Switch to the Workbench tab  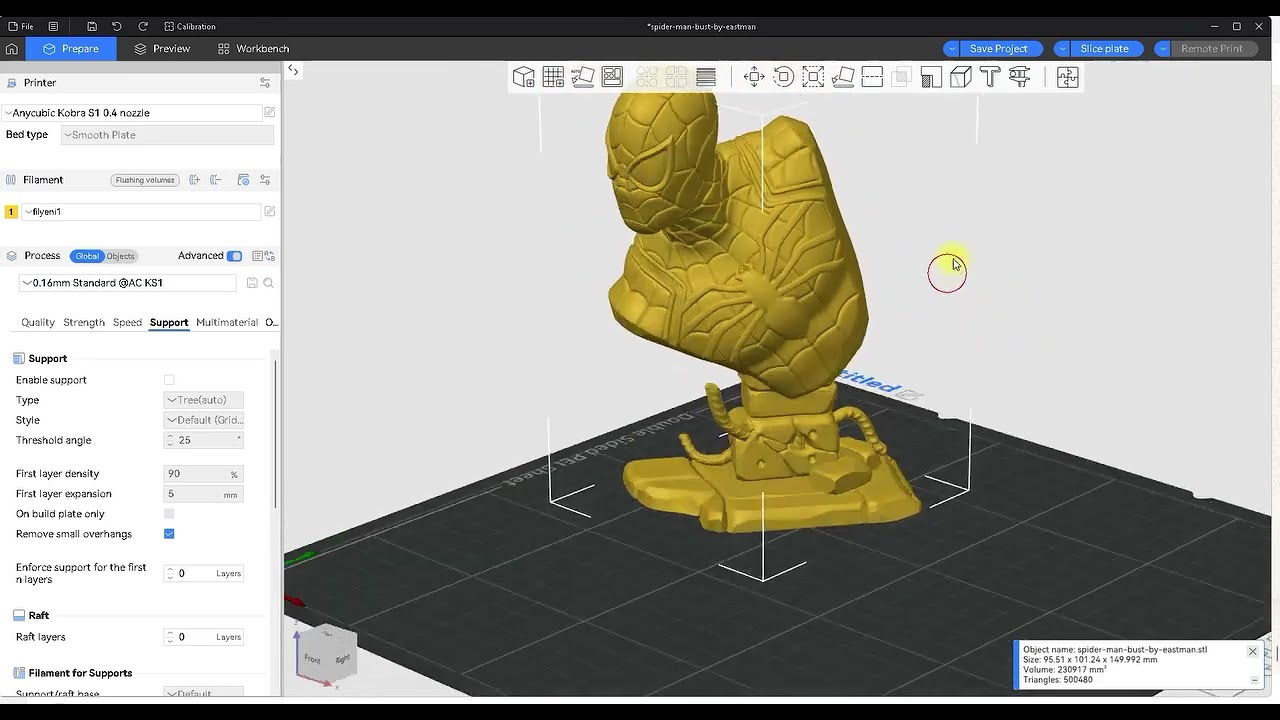253,48
